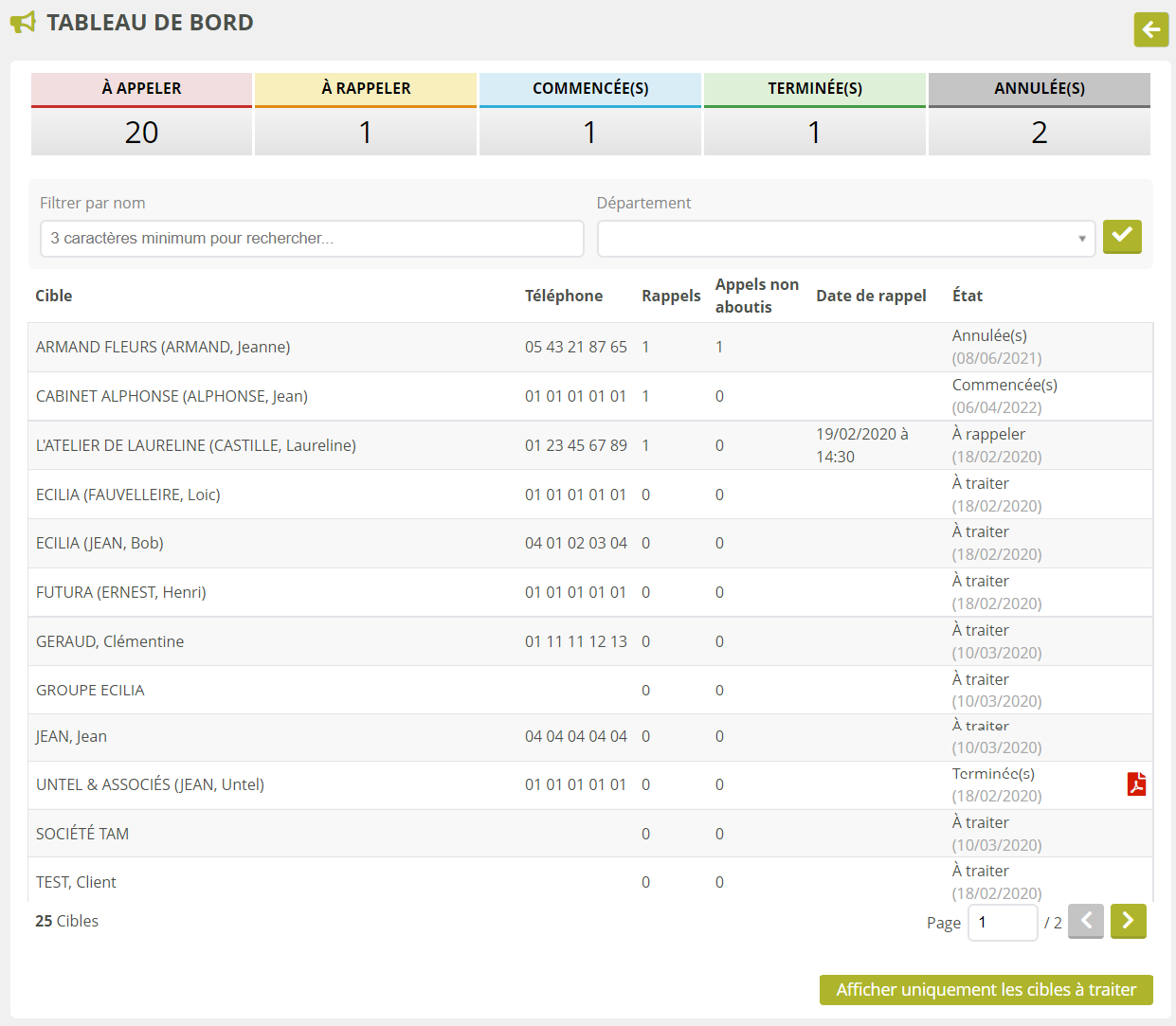
Task: Click the previous page arrow button
Action: click(x=1085, y=921)
